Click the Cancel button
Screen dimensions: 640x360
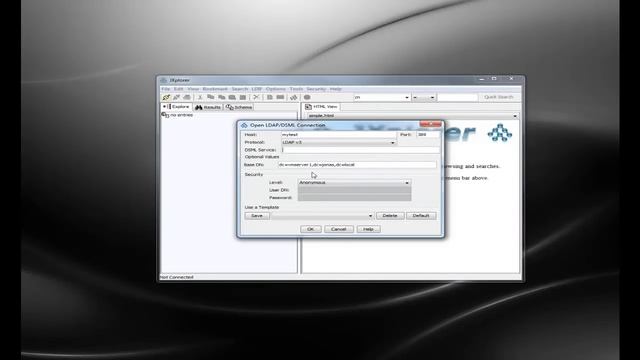[338, 229]
